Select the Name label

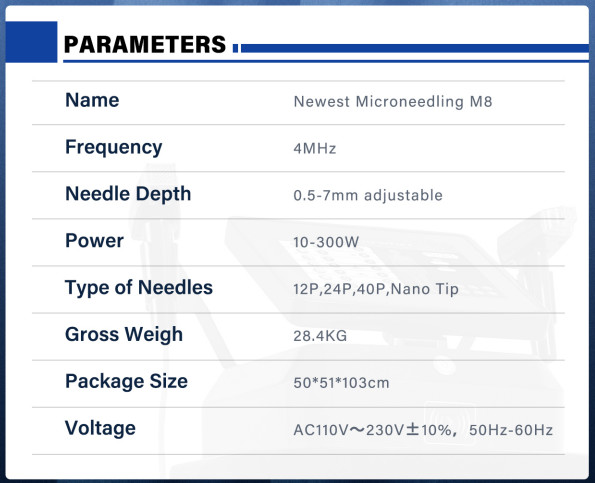[92, 100]
